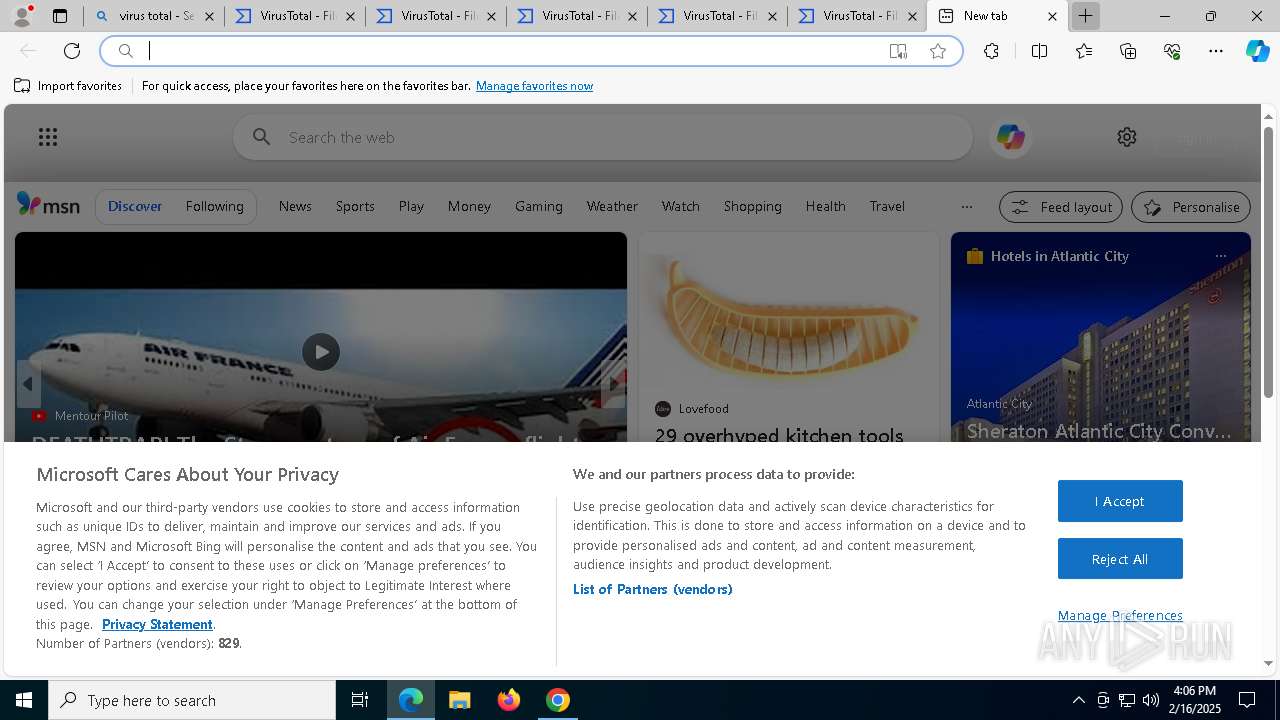
Task: Open the Travel category
Action: tap(887, 206)
